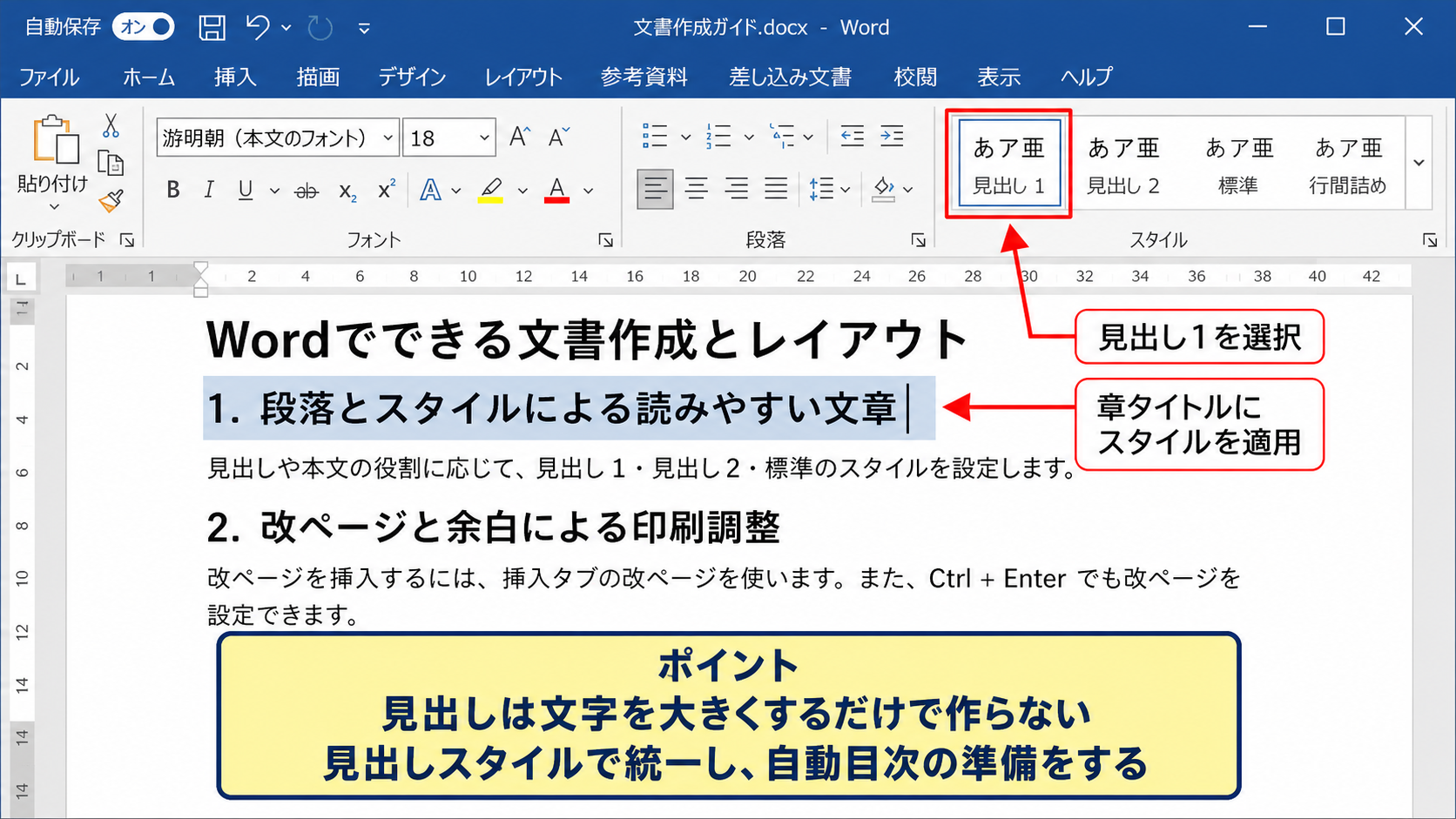Center the paragraph text
Screen dimensions: 1456x819
pyautogui.click(x=696, y=189)
